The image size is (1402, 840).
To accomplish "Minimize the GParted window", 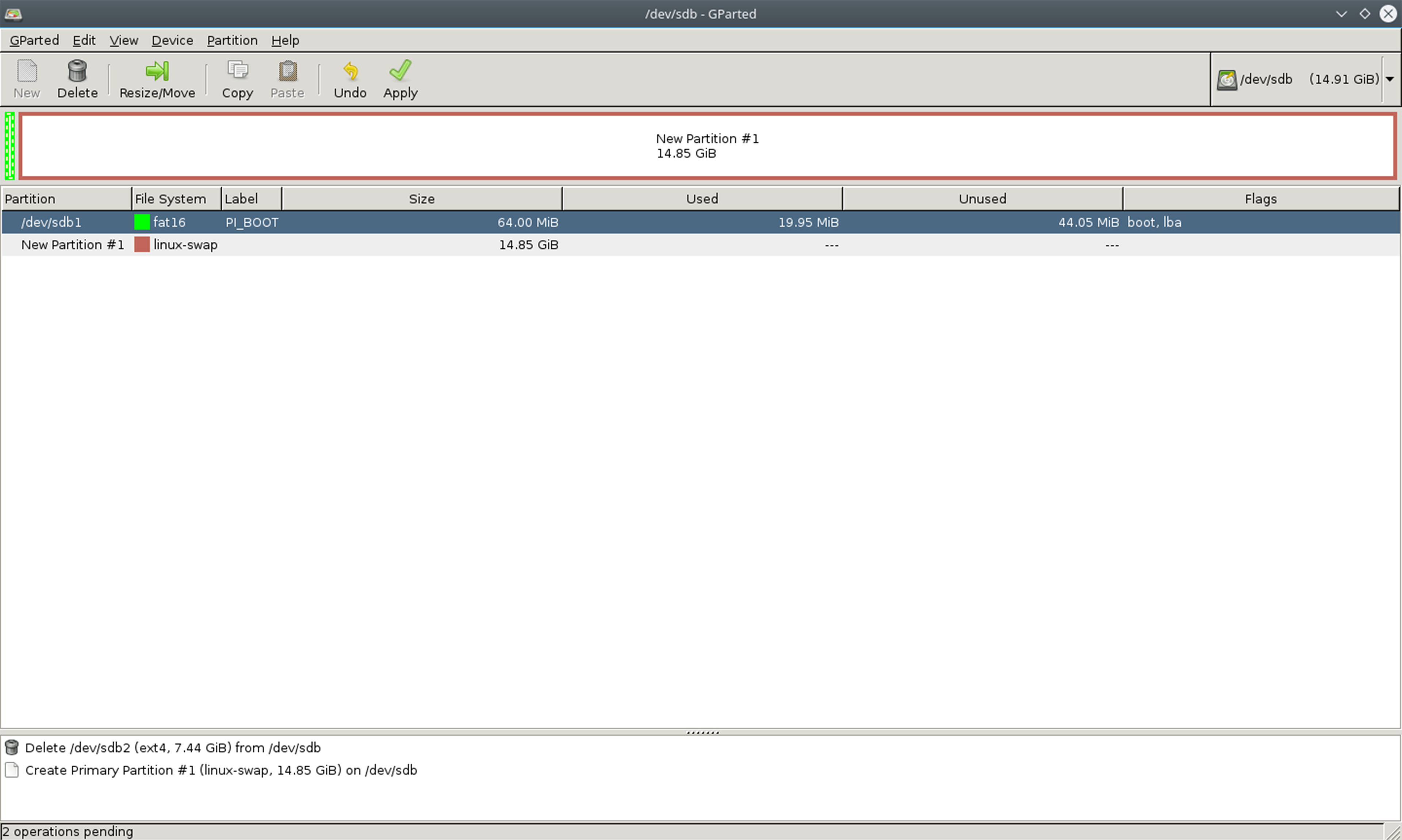I will tap(1341, 14).
